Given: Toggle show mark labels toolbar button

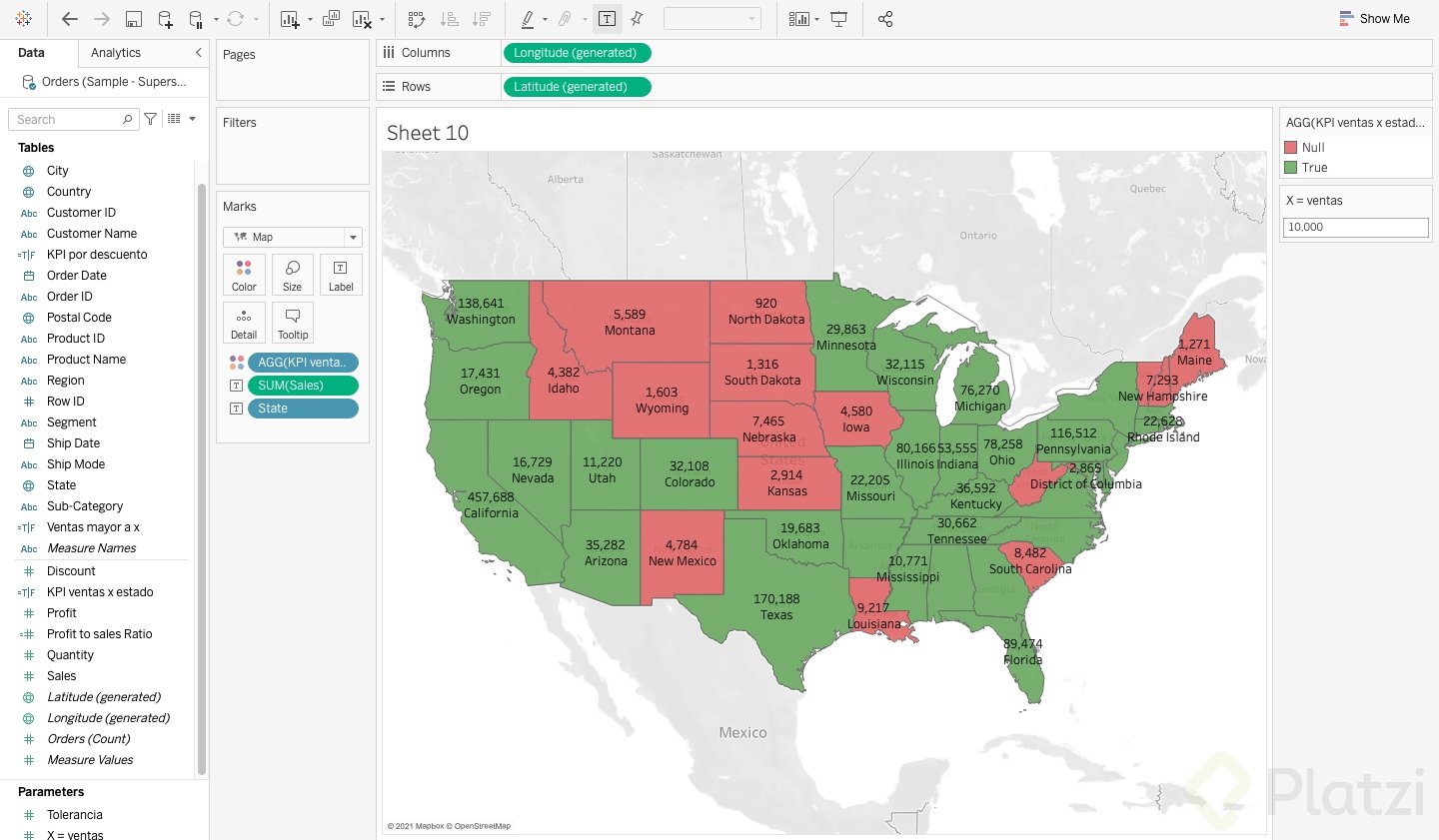Looking at the screenshot, I should click(607, 19).
